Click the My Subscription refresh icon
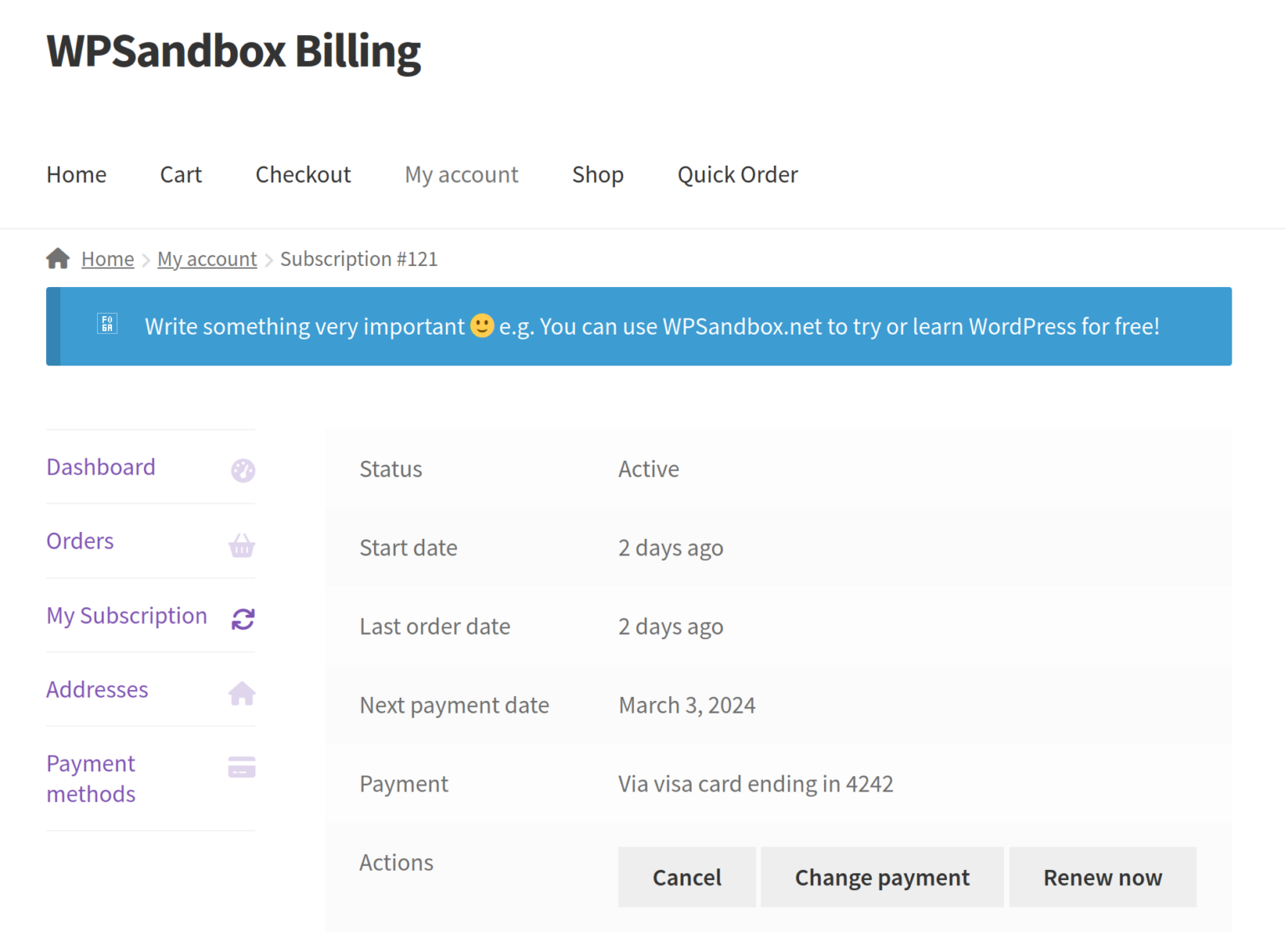 coord(242,619)
